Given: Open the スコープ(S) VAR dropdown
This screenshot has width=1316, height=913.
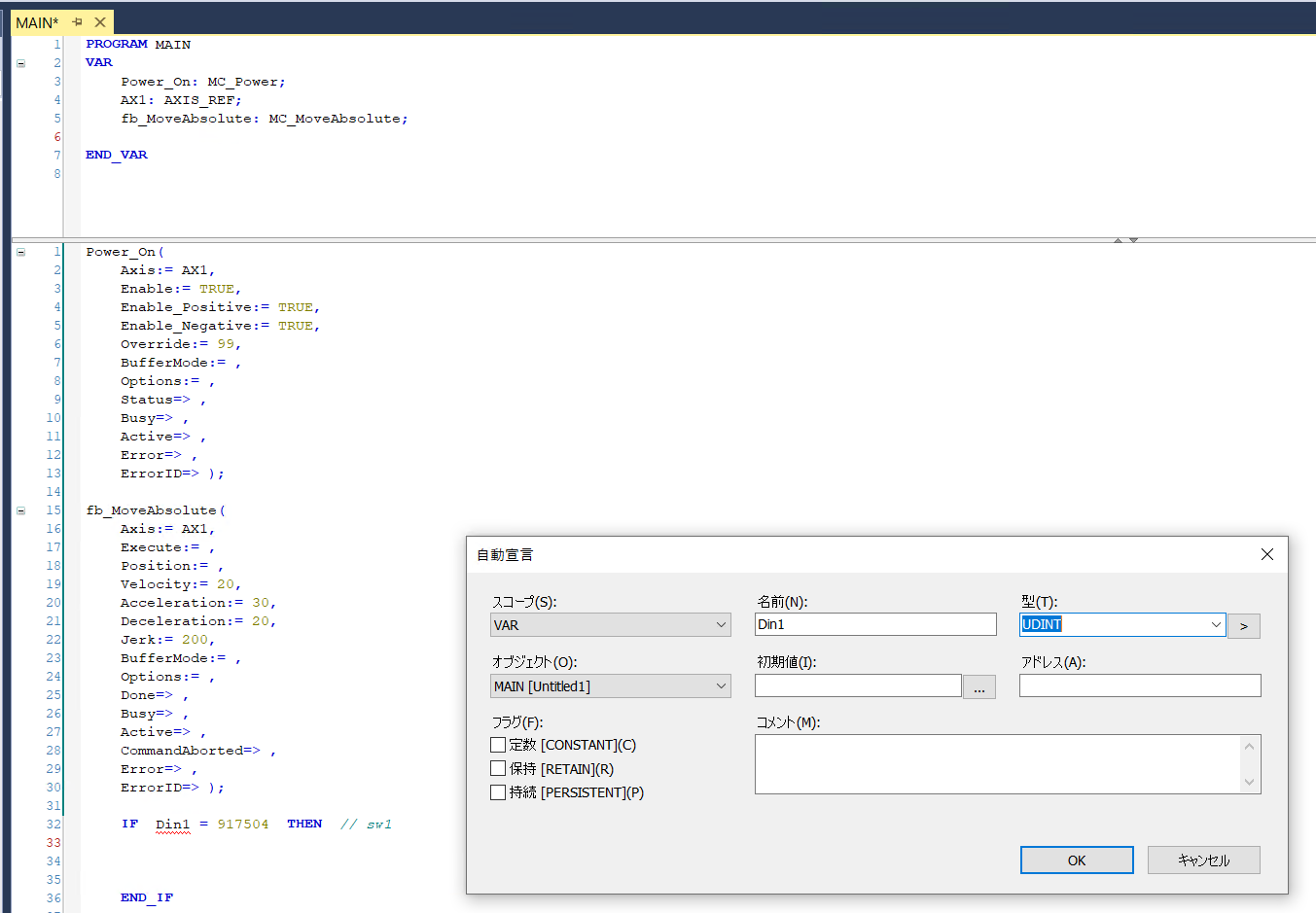Looking at the screenshot, I should click(611, 625).
